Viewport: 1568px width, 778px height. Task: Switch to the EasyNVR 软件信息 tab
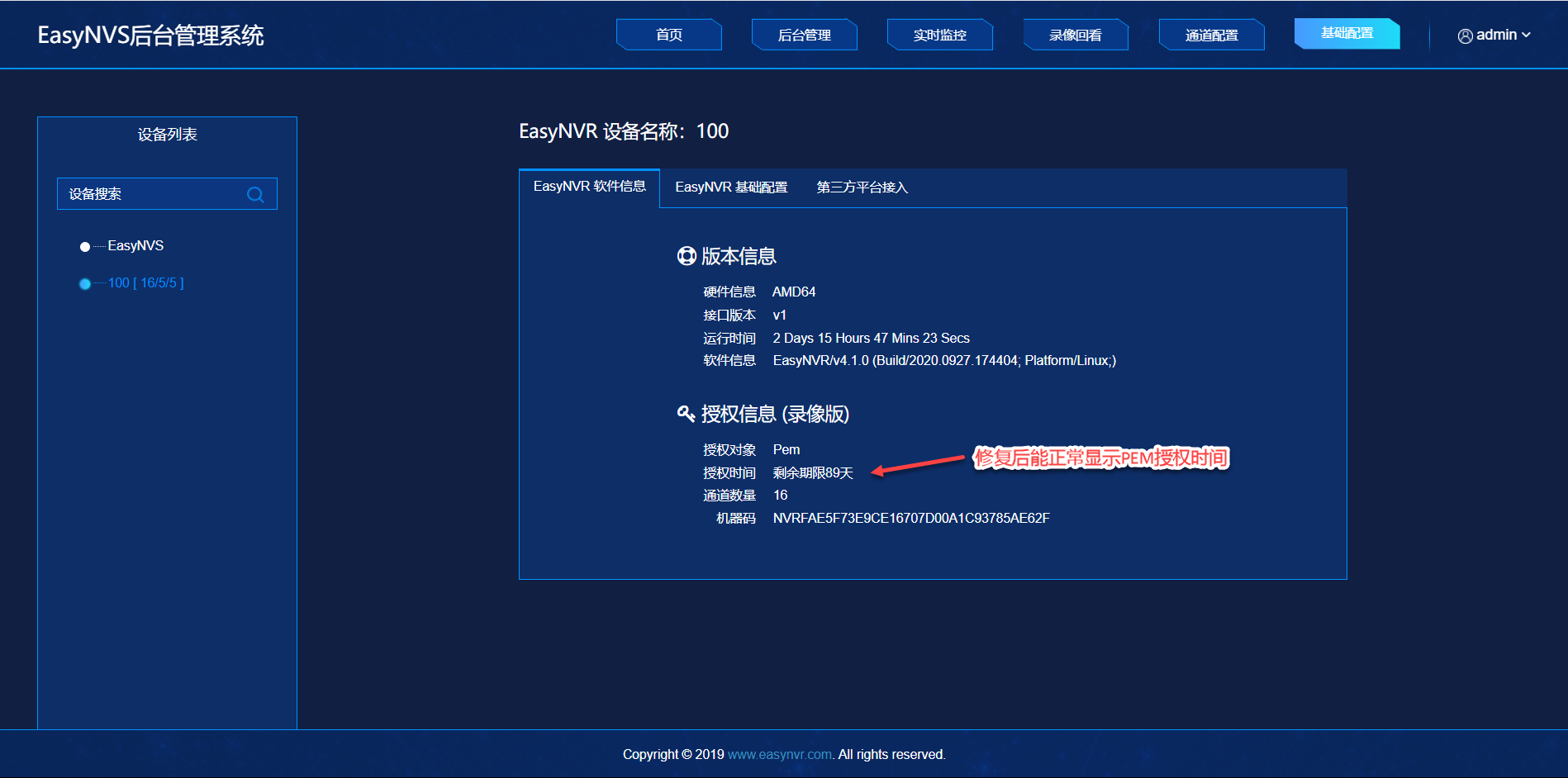[590, 187]
